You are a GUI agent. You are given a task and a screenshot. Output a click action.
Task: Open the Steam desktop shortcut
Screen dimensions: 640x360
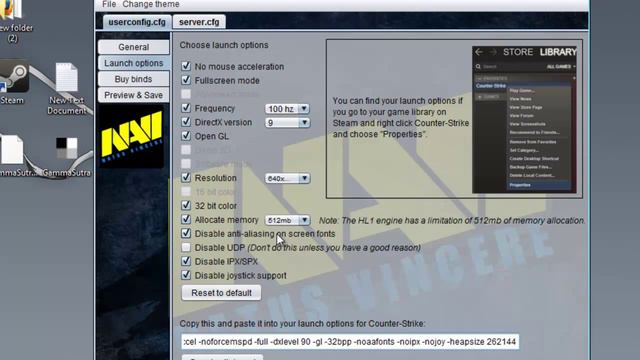tap(13, 83)
